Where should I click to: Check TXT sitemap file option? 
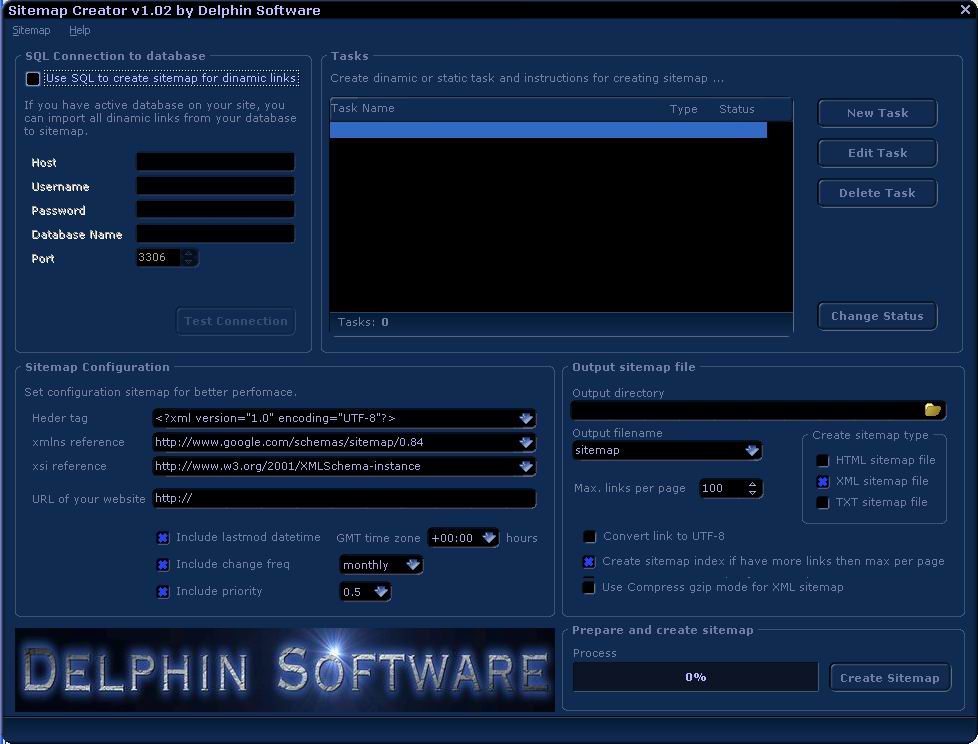(823, 503)
